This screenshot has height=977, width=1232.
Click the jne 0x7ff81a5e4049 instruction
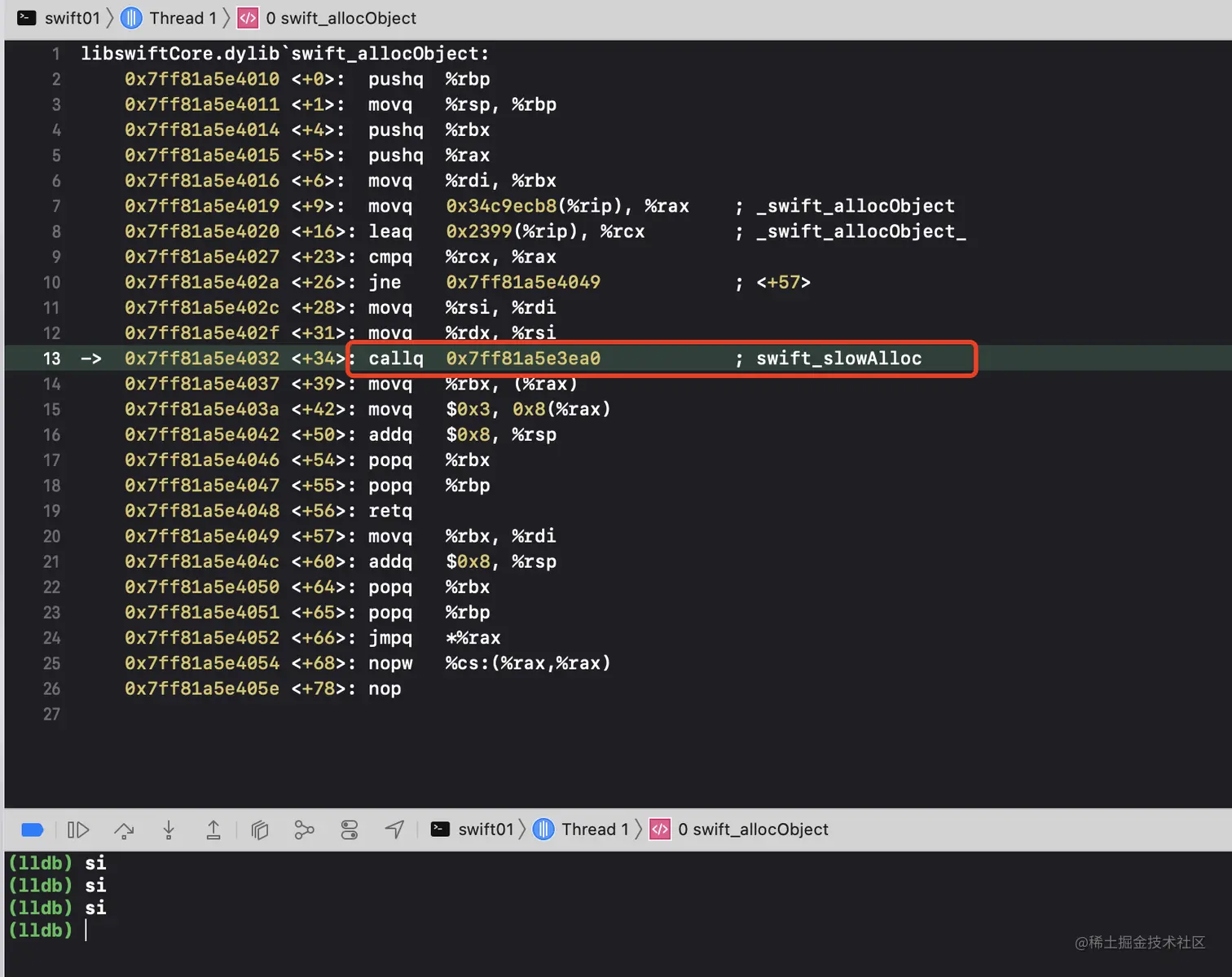[x=484, y=282]
